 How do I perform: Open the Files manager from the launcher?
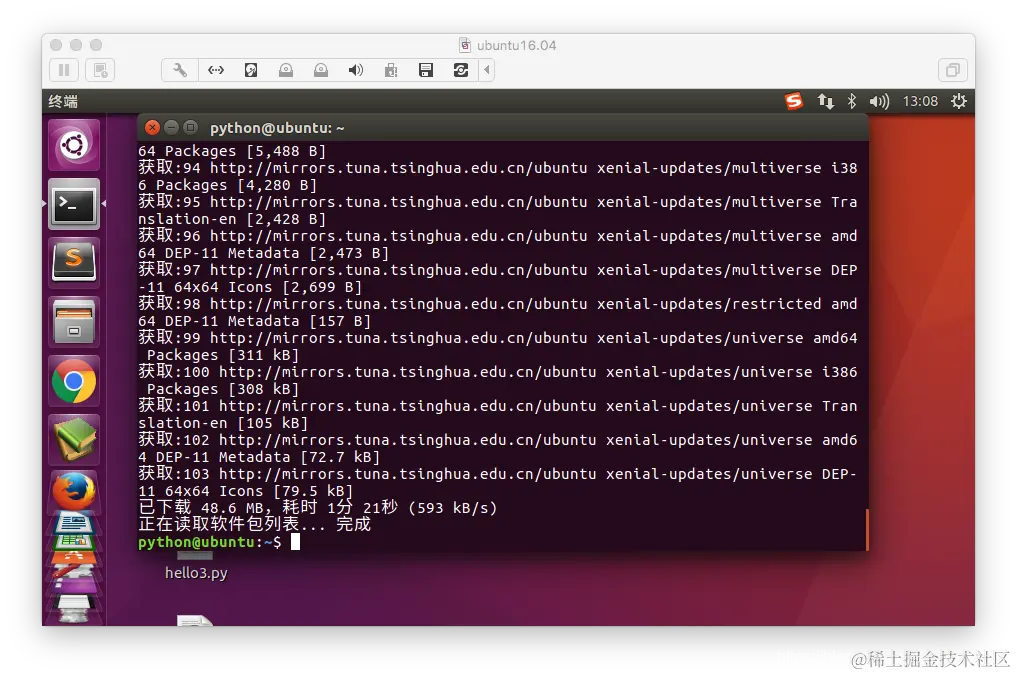pos(74,322)
